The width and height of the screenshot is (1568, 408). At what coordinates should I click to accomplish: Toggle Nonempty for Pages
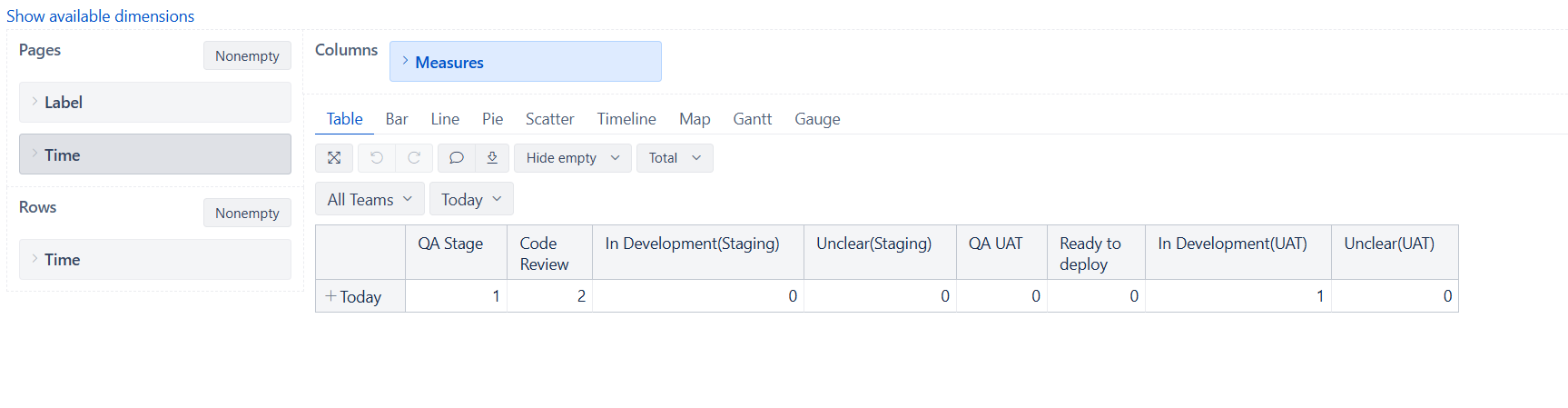(x=247, y=55)
